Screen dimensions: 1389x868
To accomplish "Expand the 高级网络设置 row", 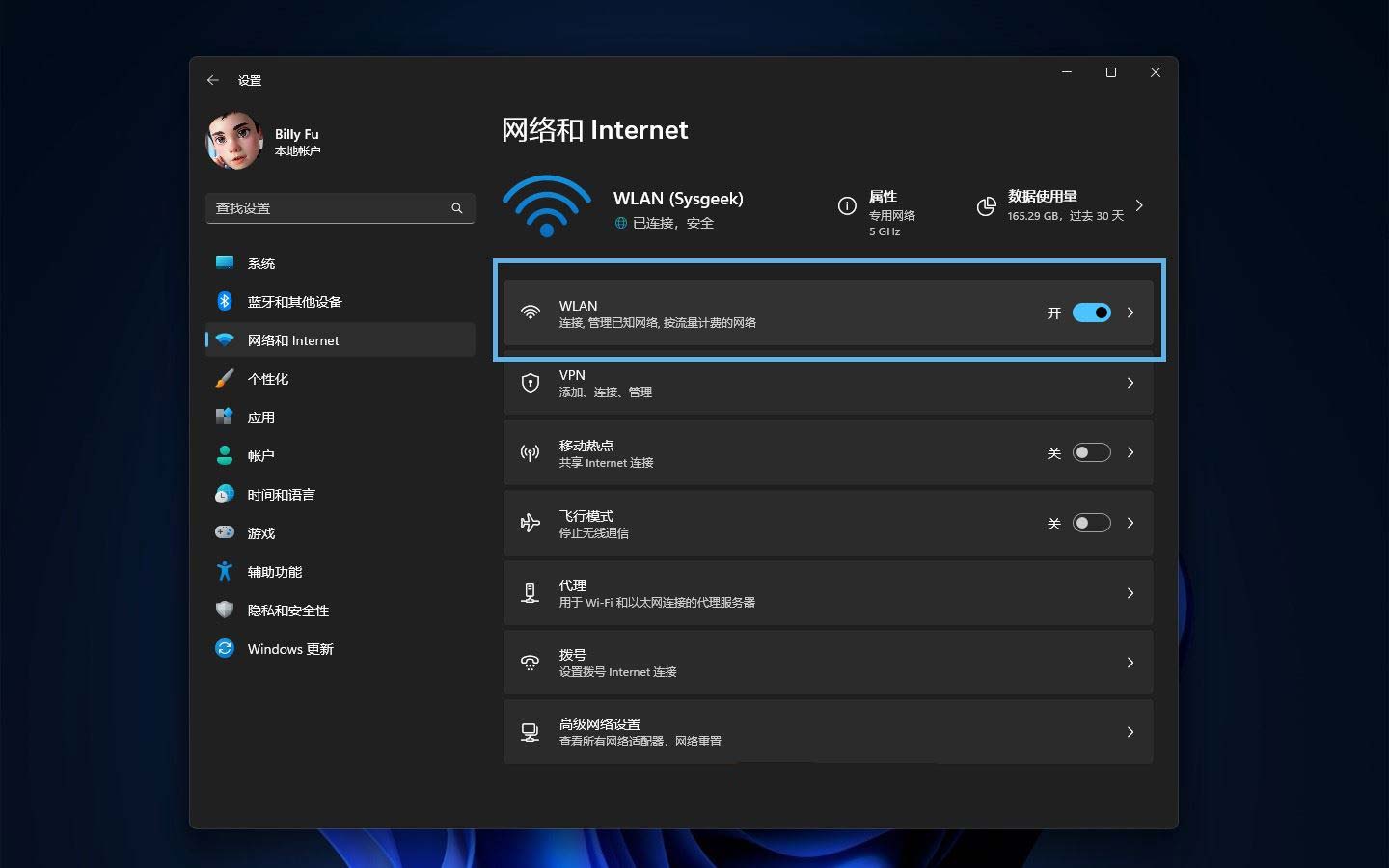I will click(x=1130, y=731).
